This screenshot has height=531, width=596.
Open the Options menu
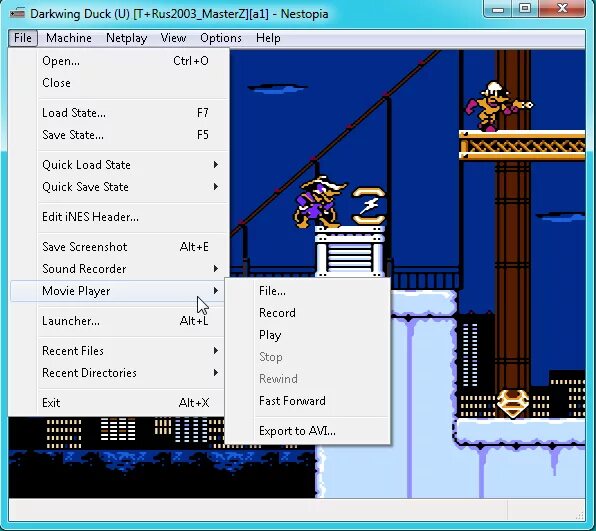221,38
